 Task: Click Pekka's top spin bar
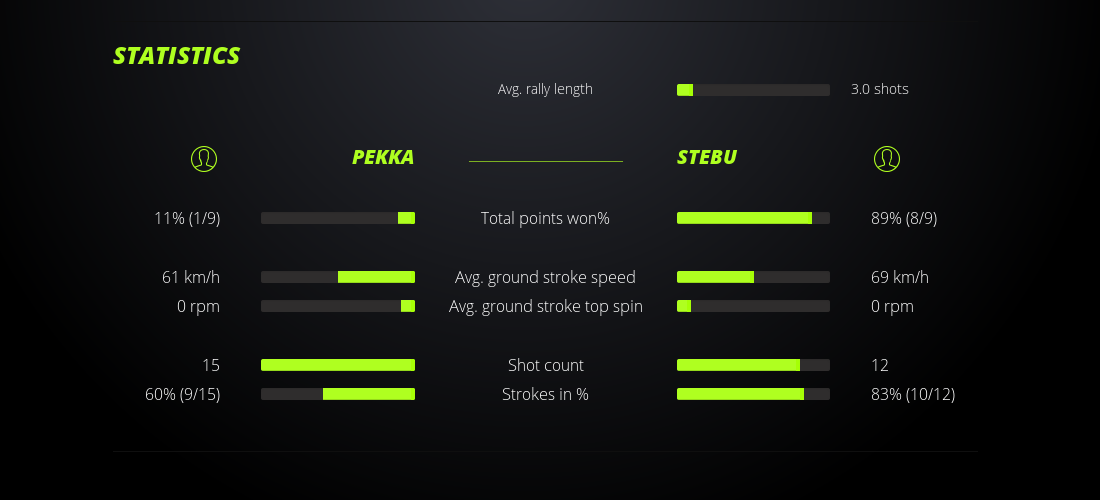pyautogui.click(x=338, y=306)
